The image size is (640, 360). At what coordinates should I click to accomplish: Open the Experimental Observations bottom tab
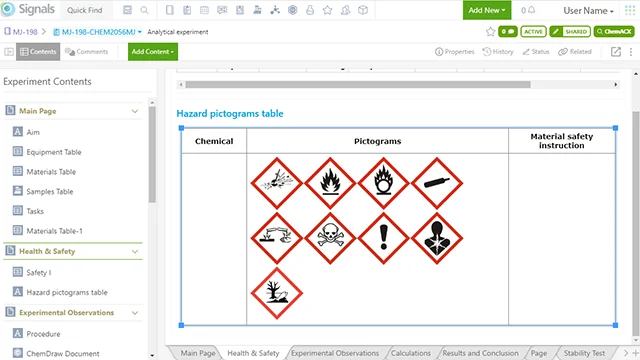335,353
